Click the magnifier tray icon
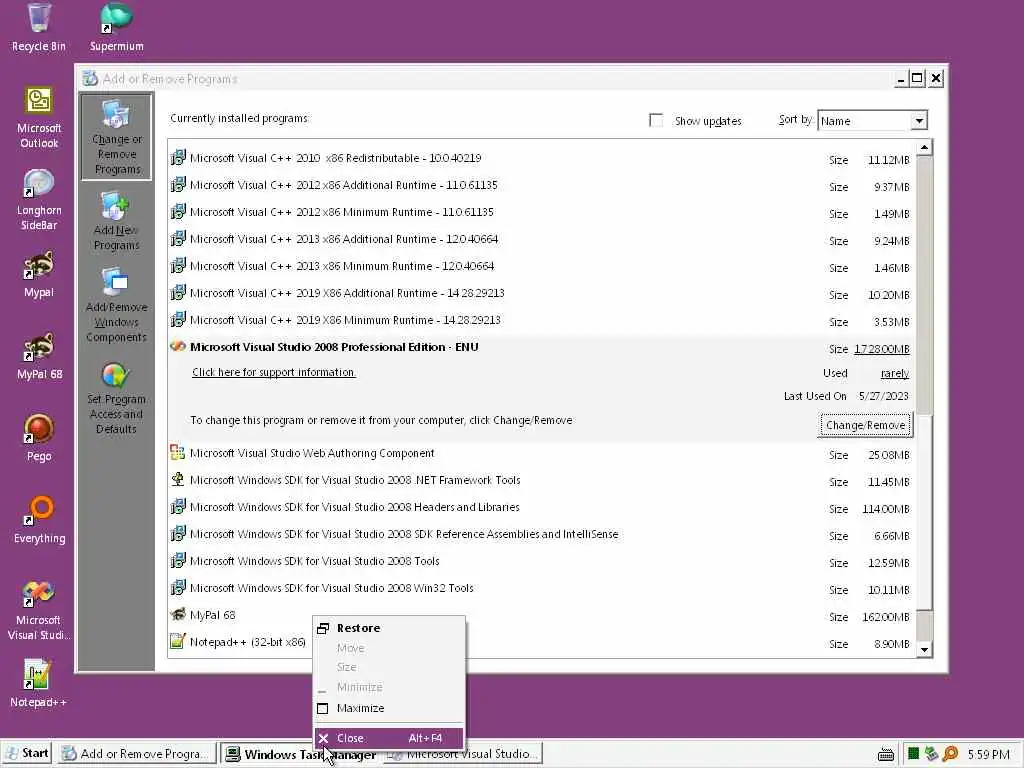The height and width of the screenshot is (768, 1024). point(950,754)
